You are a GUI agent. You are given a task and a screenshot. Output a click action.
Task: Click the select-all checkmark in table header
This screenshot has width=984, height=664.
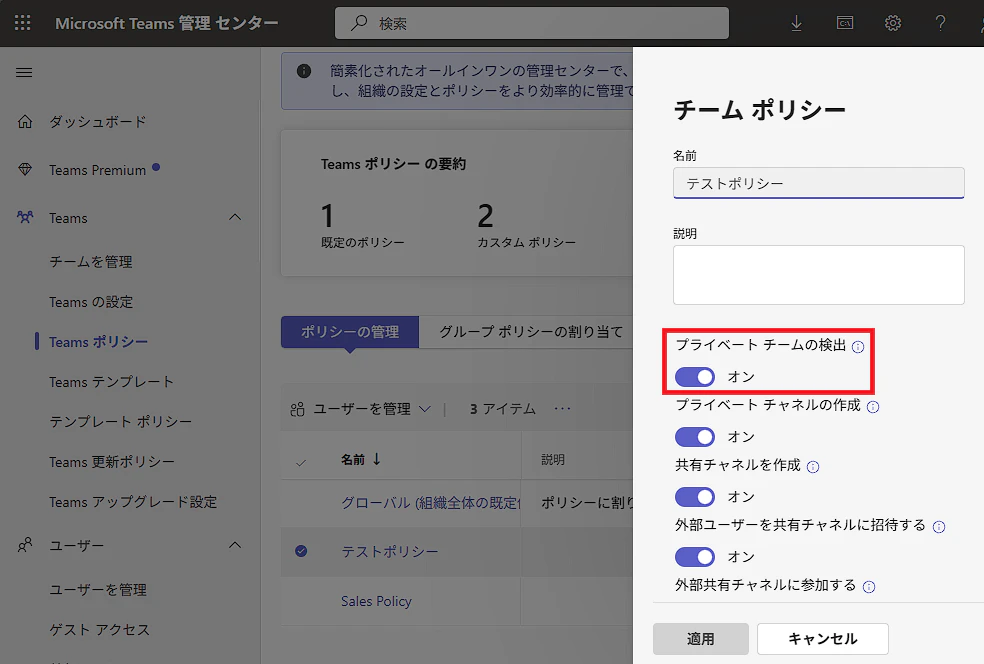coord(301,463)
